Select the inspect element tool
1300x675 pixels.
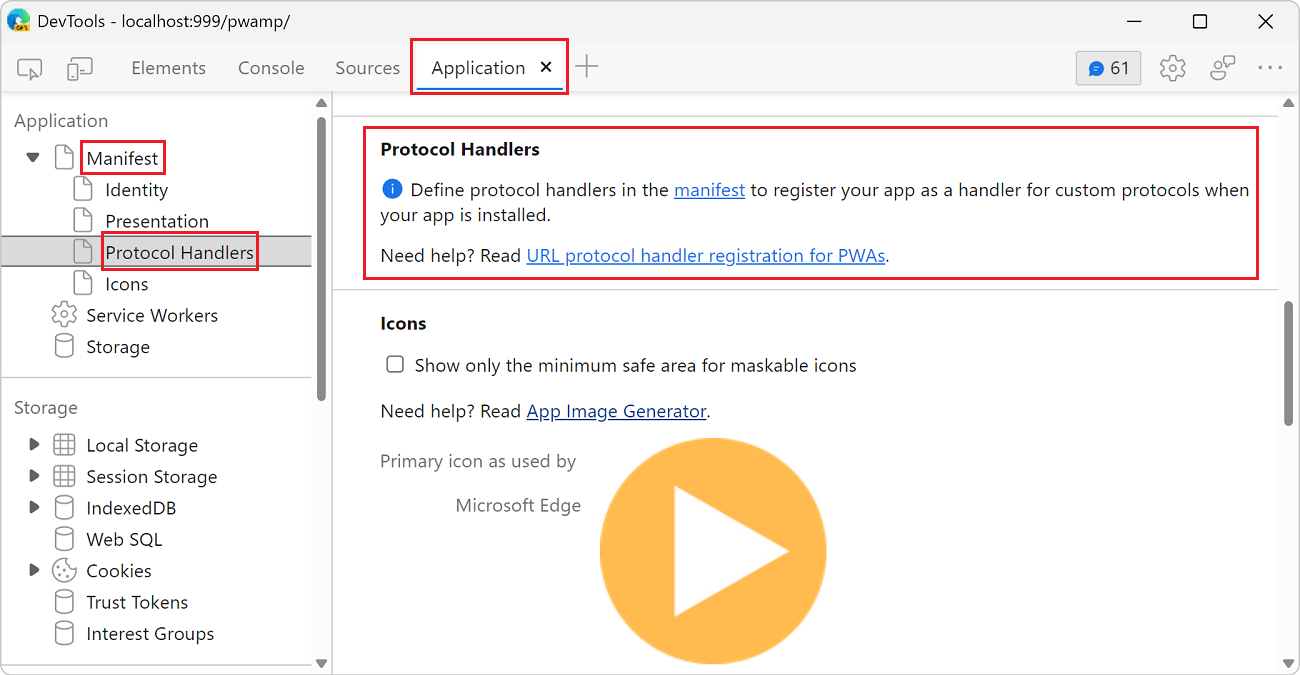tap(29, 68)
